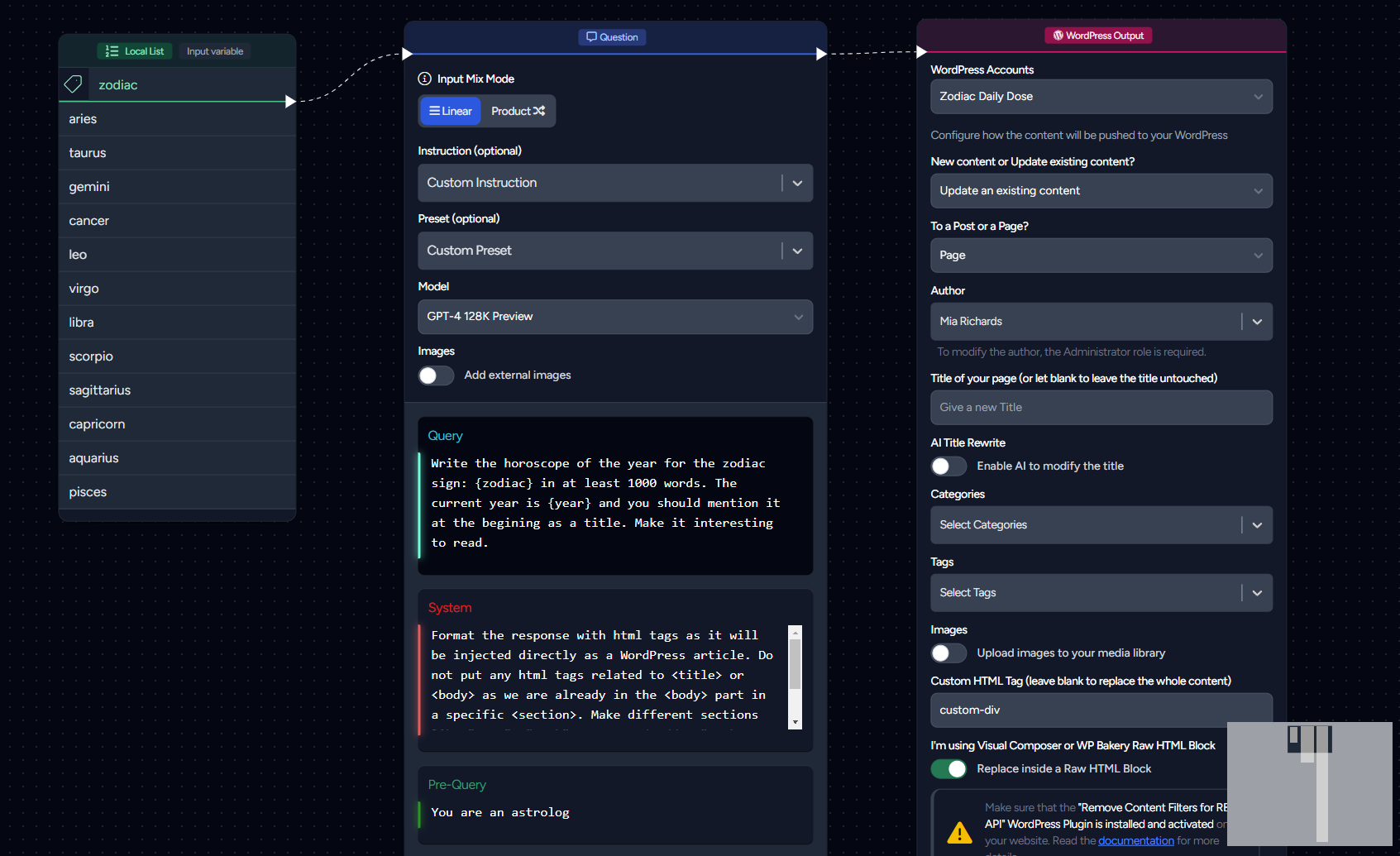Select Product input mix mode
The image size is (1400, 856).
click(518, 111)
